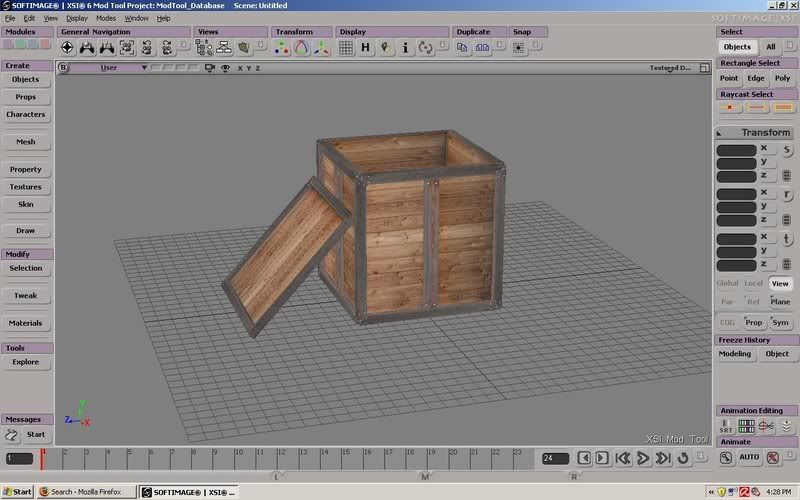The image size is (800, 500).
Task: Open the Display menu
Action: click(x=77, y=18)
